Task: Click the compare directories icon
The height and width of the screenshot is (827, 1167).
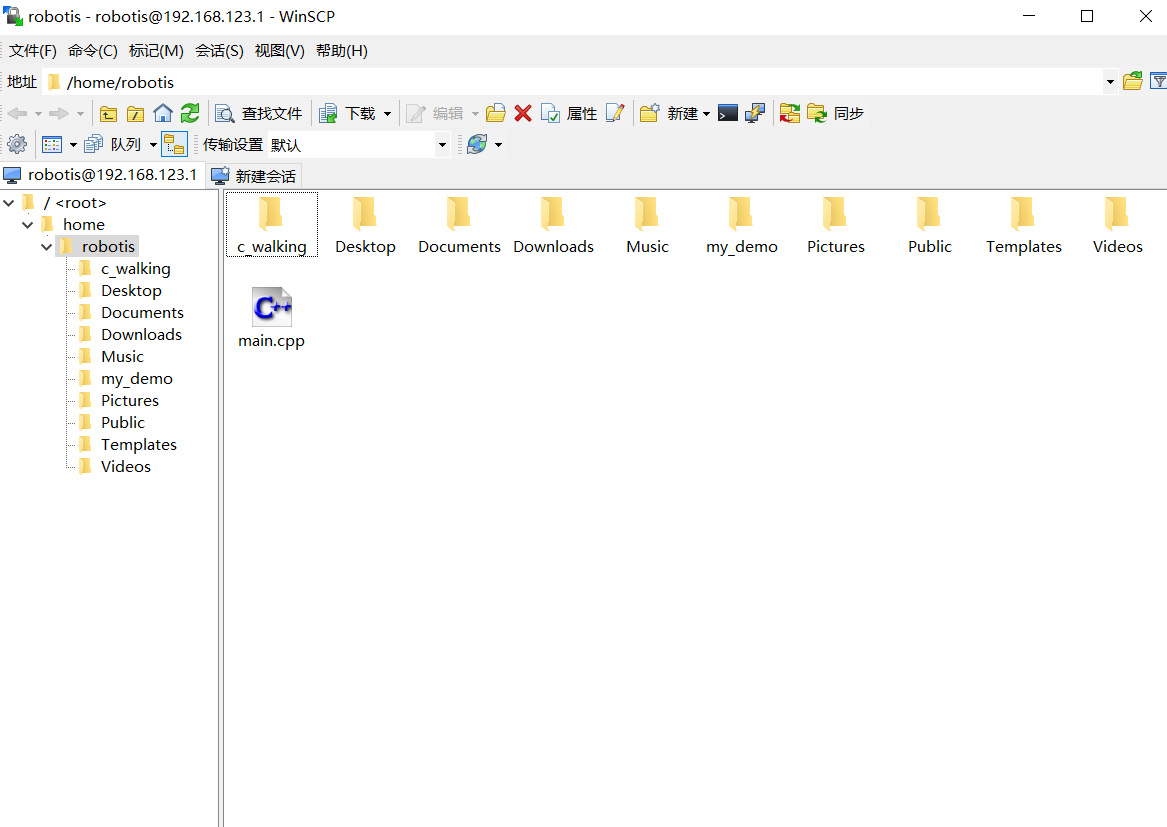Action: click(790, 113)
